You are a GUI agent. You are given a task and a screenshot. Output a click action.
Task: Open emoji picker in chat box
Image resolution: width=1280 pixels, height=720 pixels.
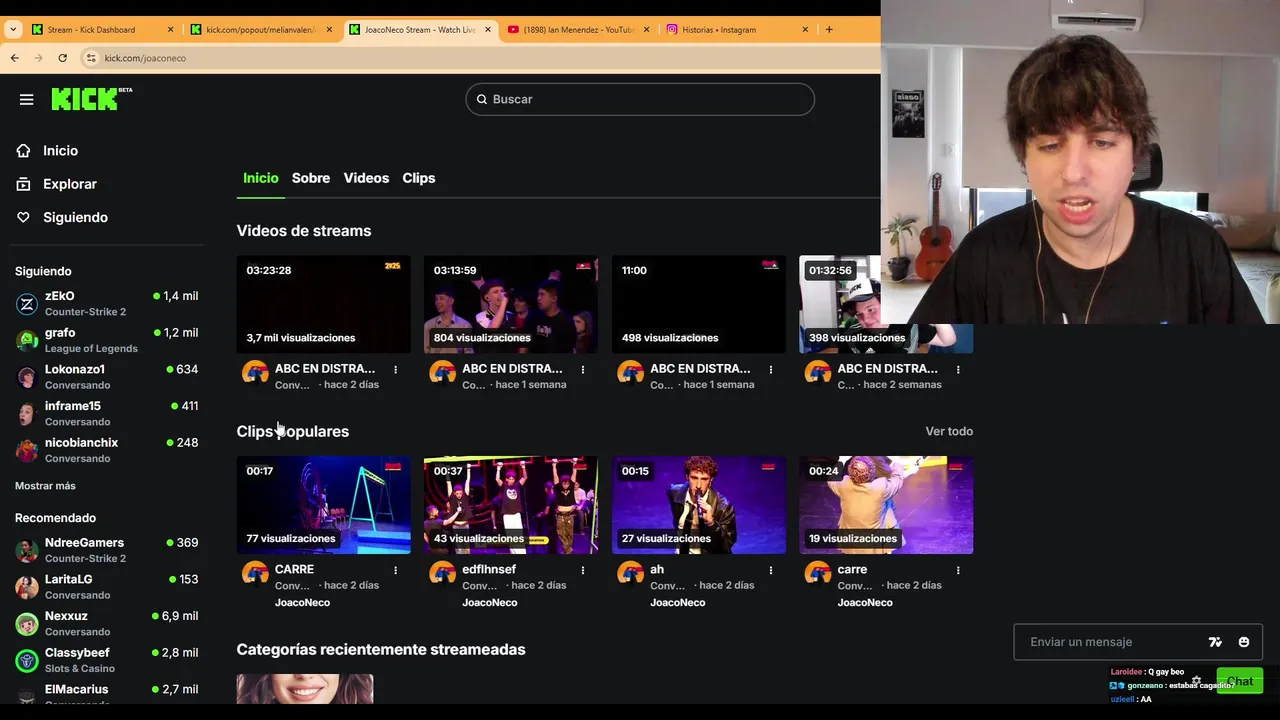1244,642
